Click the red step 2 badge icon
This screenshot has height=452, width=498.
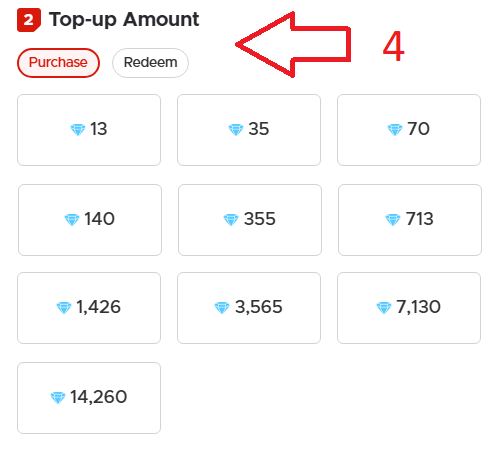tap(29, 20)
